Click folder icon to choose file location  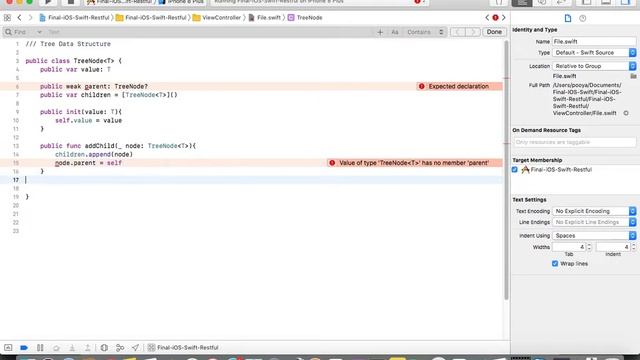coord(633,76)
